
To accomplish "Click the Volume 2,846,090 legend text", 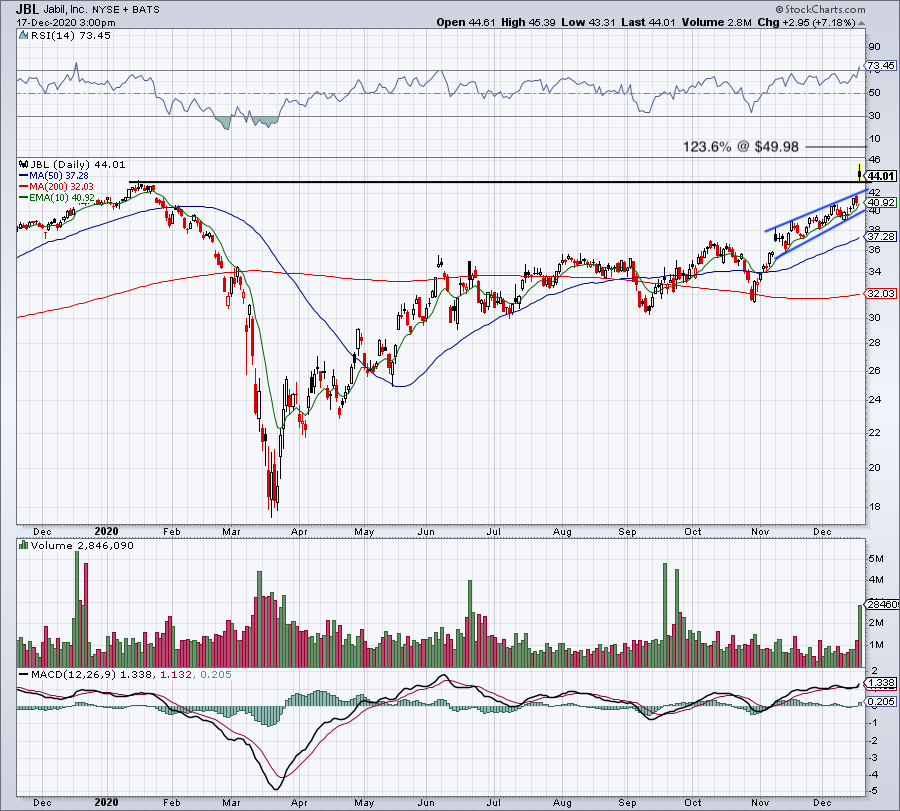I will click(82, 545).
